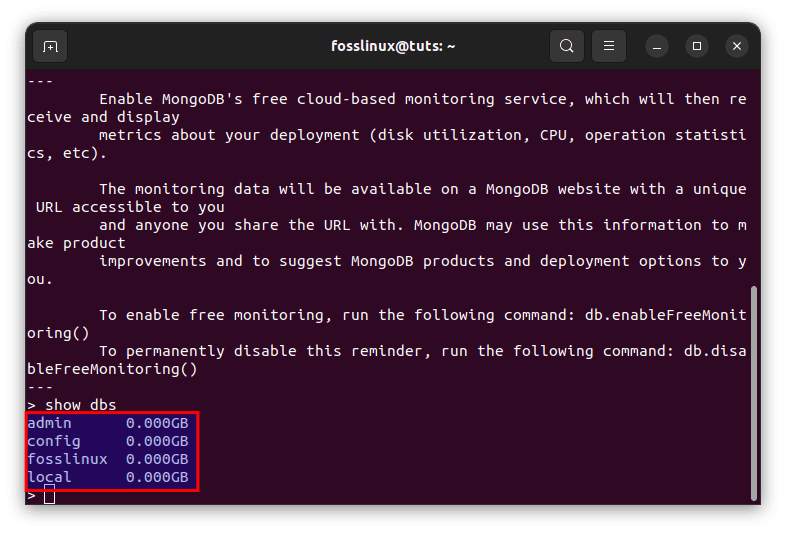The height and width of the screenshot is (533, 786).
Task: Click the 'improvements and to suggest' line
Action: pyautogui.click(x=220, y=261)
